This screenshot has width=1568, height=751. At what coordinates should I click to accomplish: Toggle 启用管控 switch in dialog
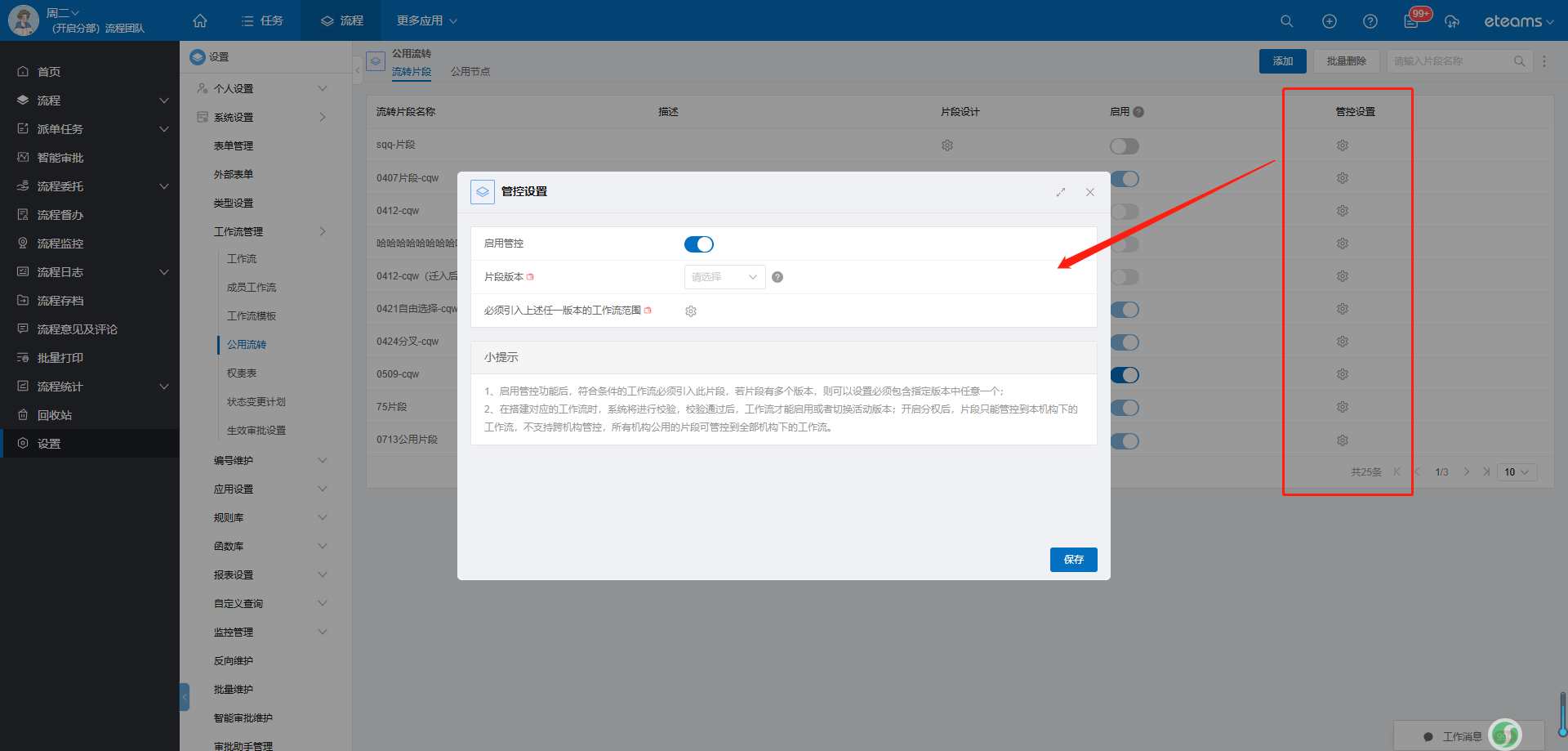(x=699, y=244)
